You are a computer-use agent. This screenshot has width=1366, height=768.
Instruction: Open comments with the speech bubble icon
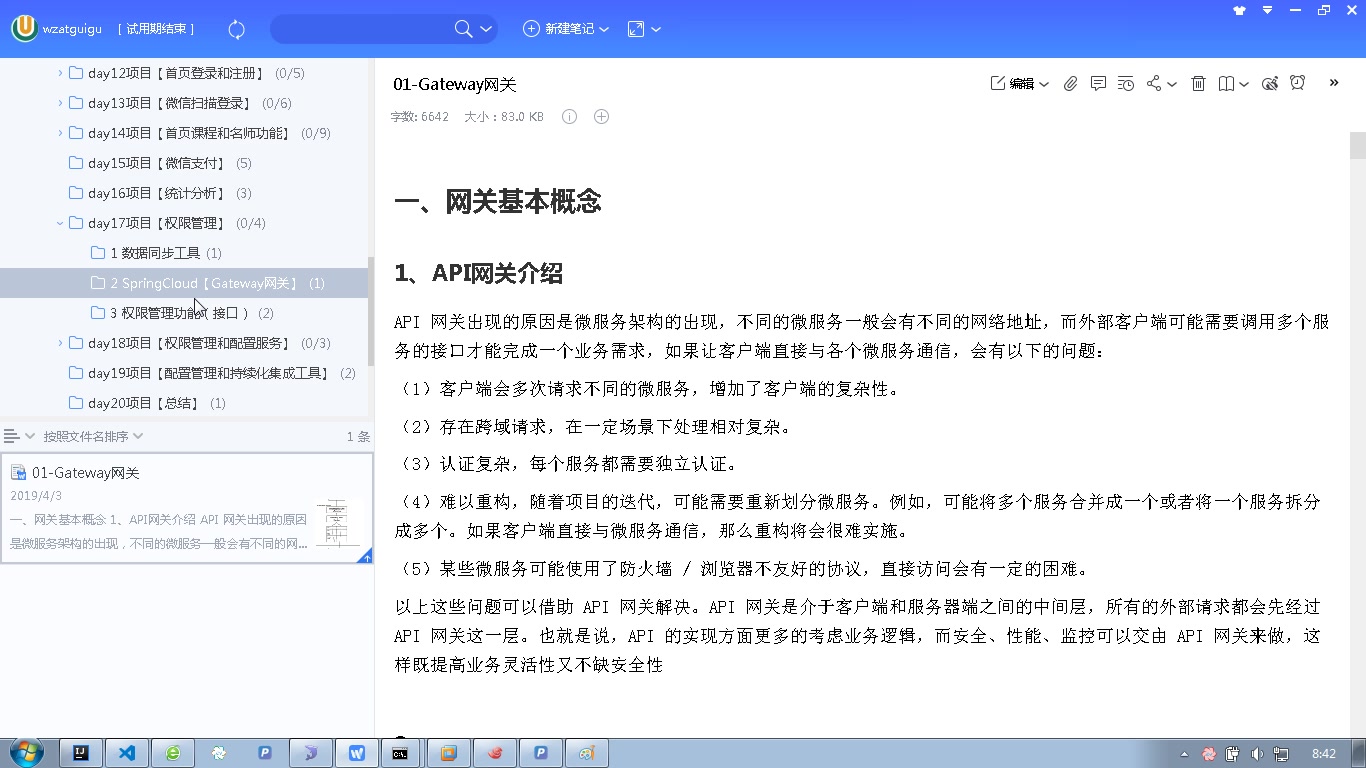point(1098,84)
